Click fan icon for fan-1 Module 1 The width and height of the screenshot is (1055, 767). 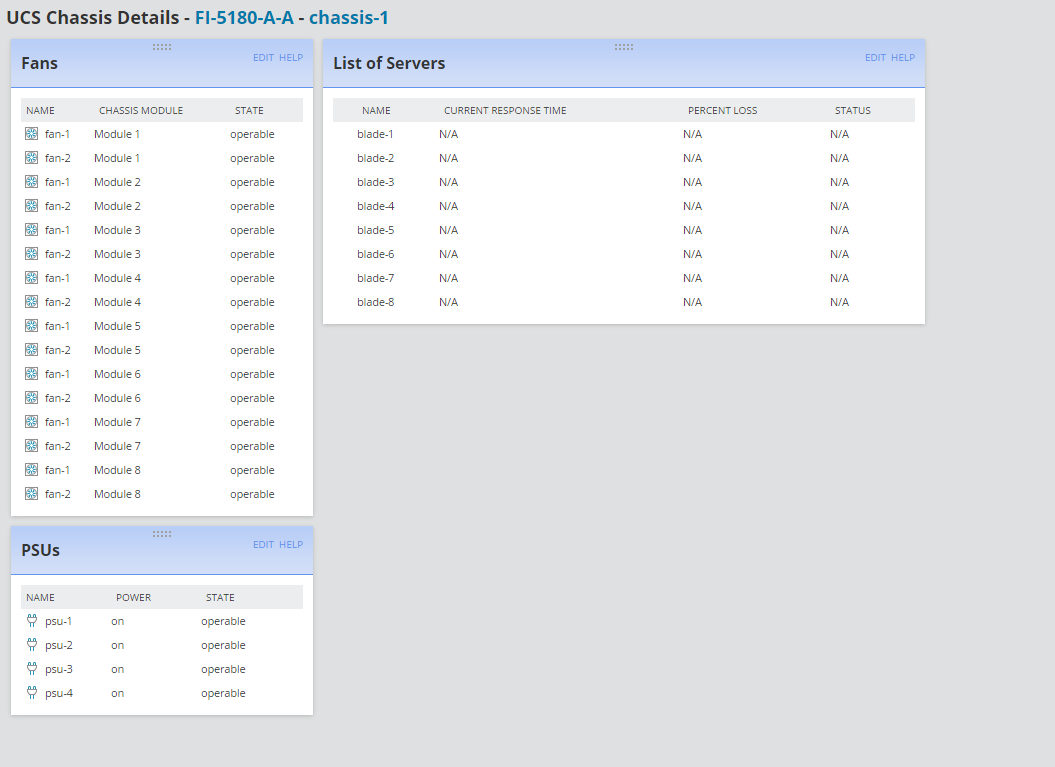coord(32,134)
